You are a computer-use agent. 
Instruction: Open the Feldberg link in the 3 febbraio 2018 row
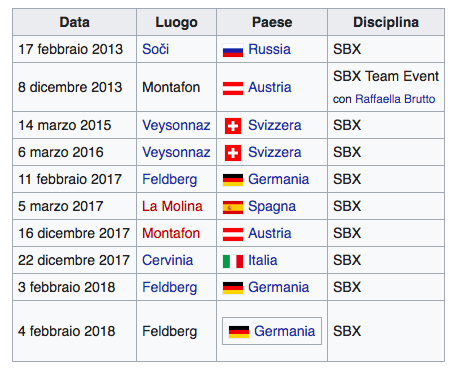170,288
